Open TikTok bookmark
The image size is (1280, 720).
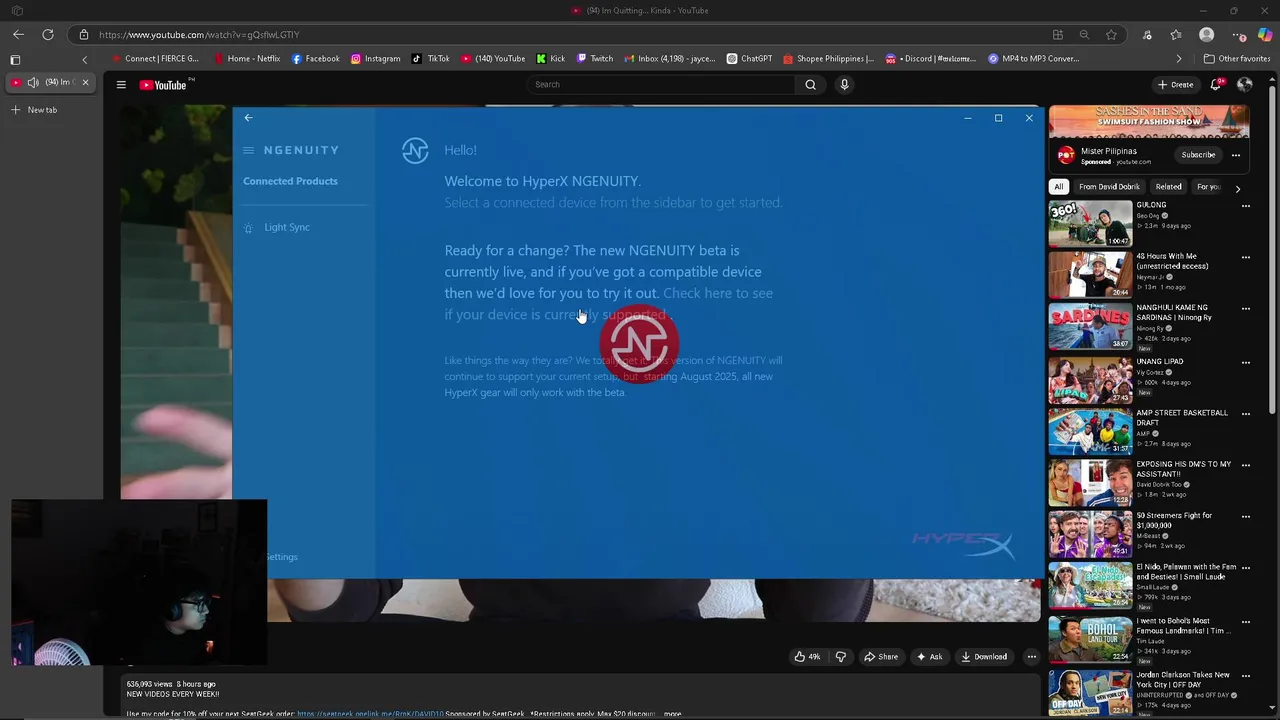coord(431,59)
